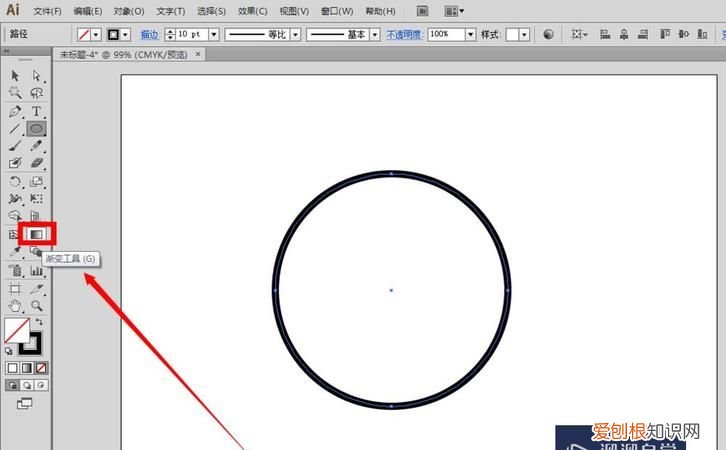
Task: Click the 描边 stroke panel link
Action: [148, 34]
